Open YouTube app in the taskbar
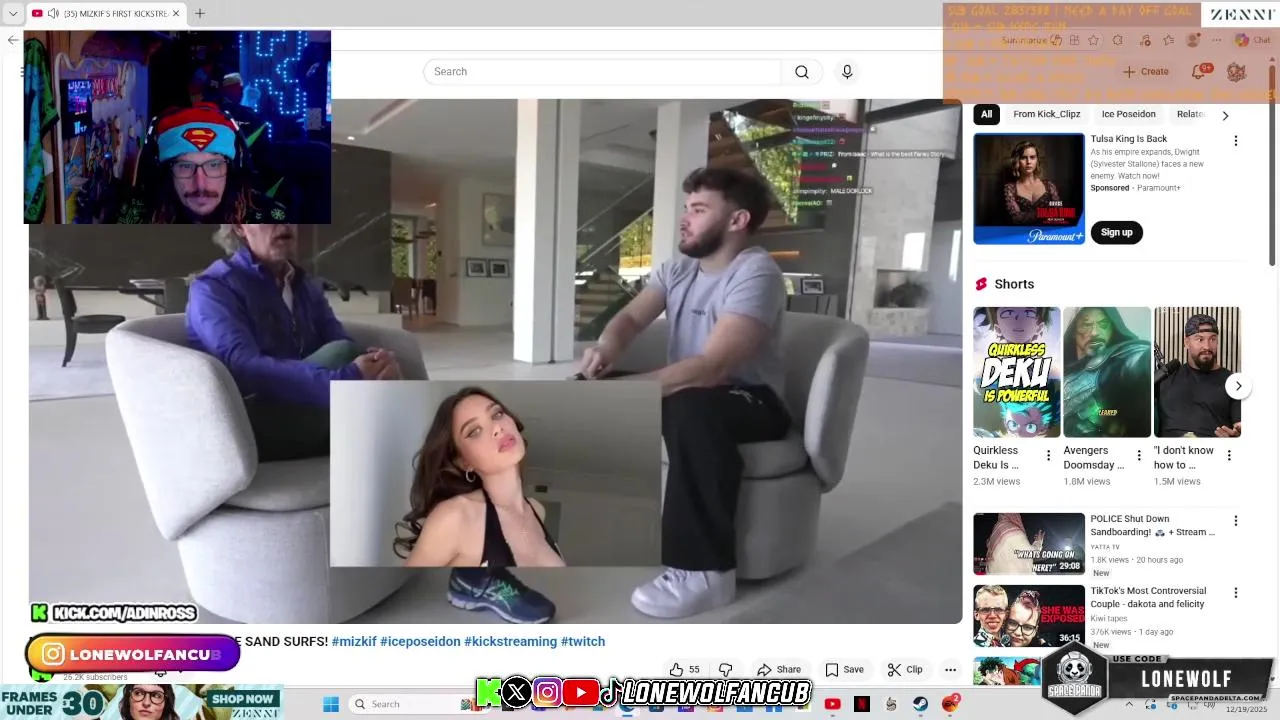Image resolution: width=1280 pixels, height=720 pixels. coord(832,704)
